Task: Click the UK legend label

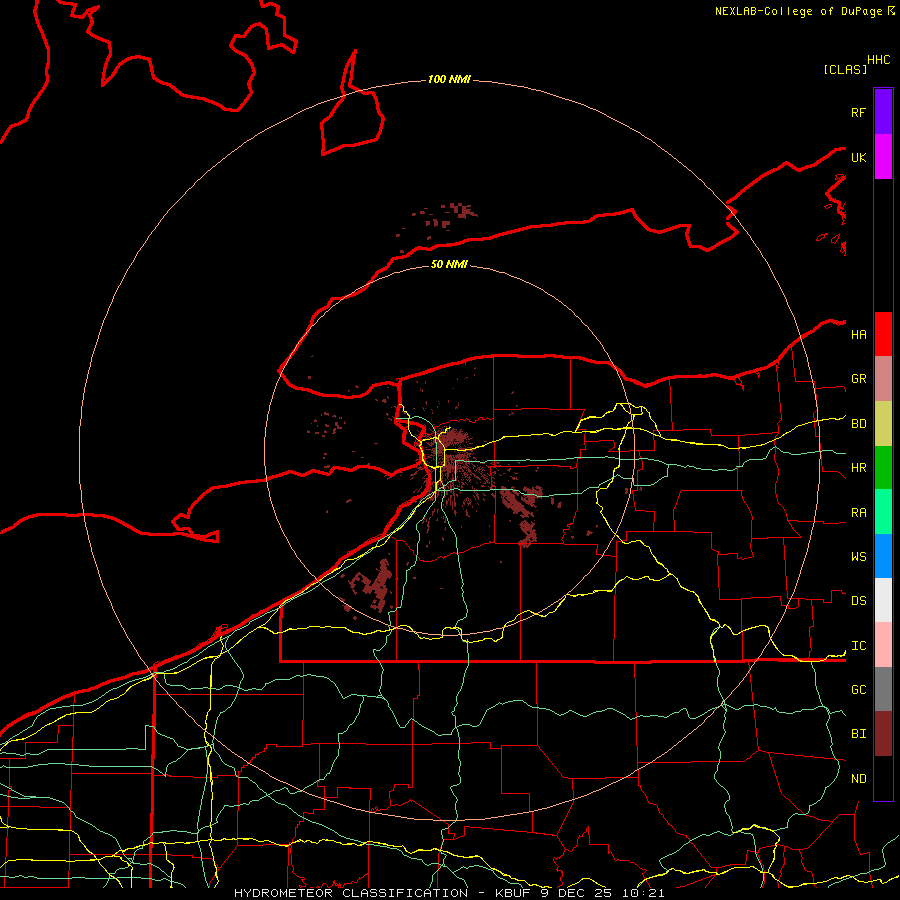Action: 858,157
